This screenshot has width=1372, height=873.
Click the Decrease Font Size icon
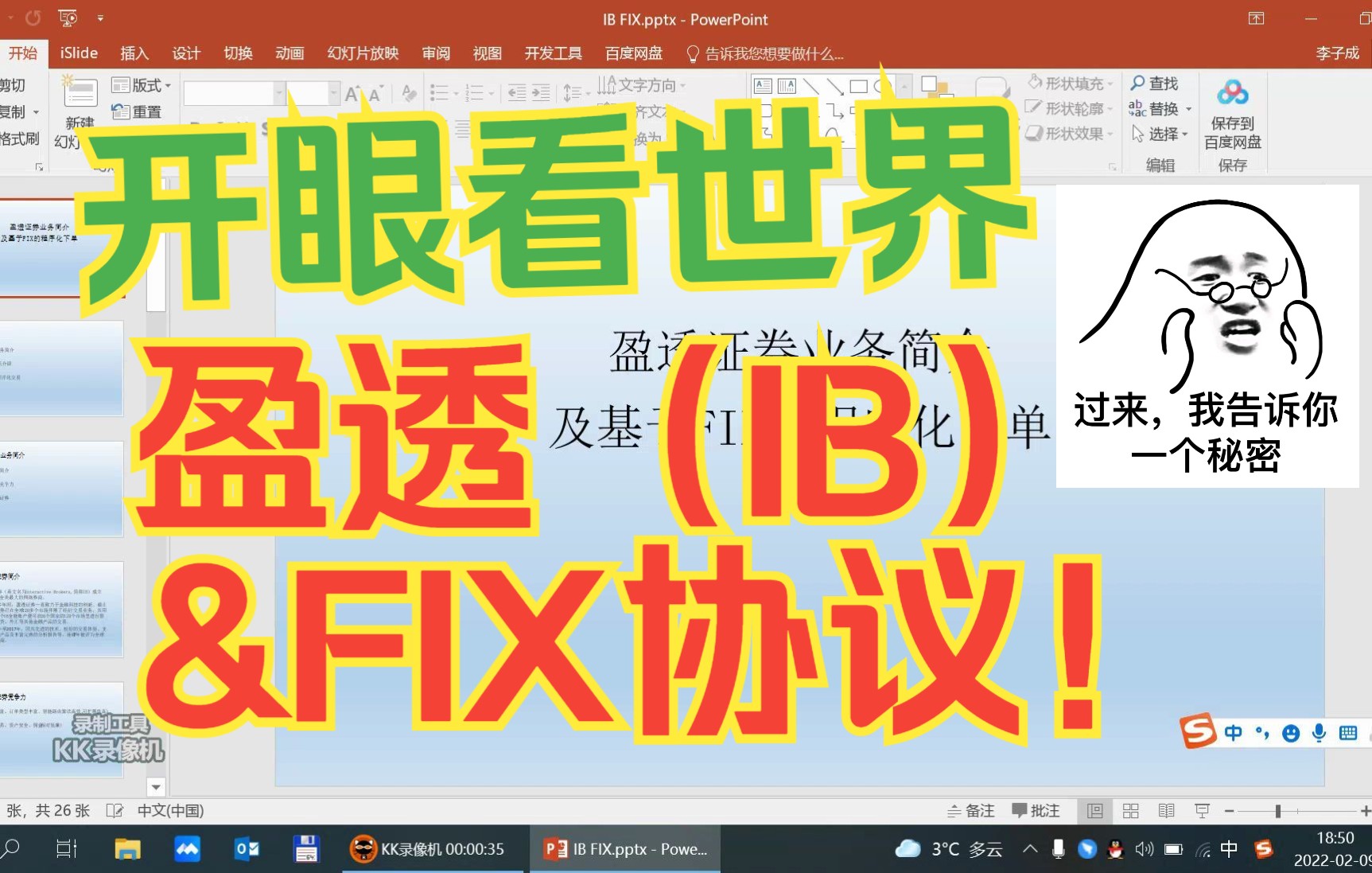[x=375, y=94]
